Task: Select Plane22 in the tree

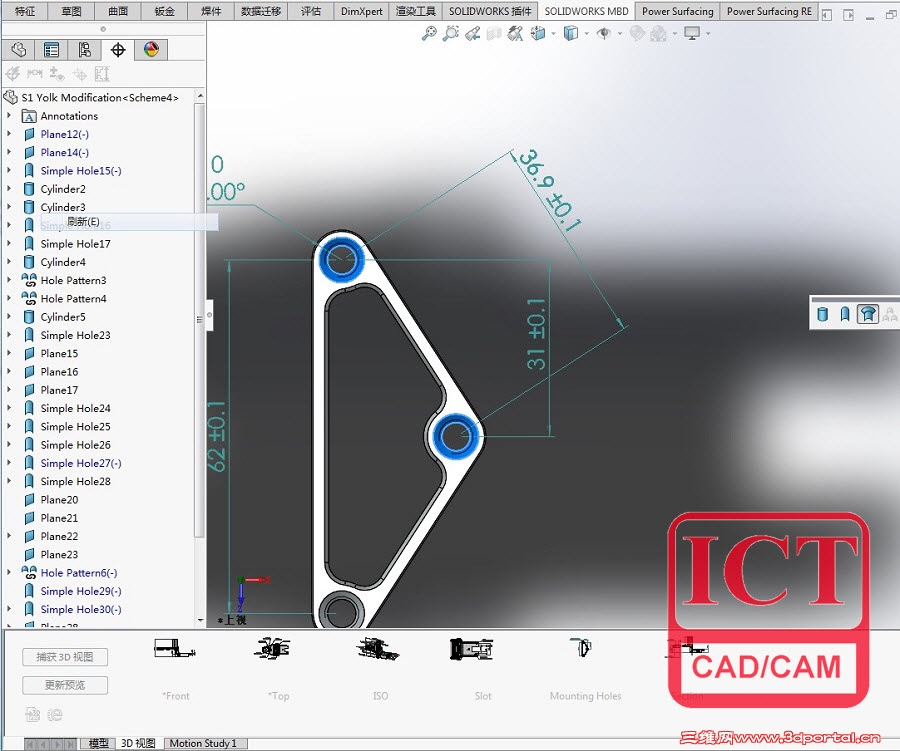Action: [x=59, y=536]
